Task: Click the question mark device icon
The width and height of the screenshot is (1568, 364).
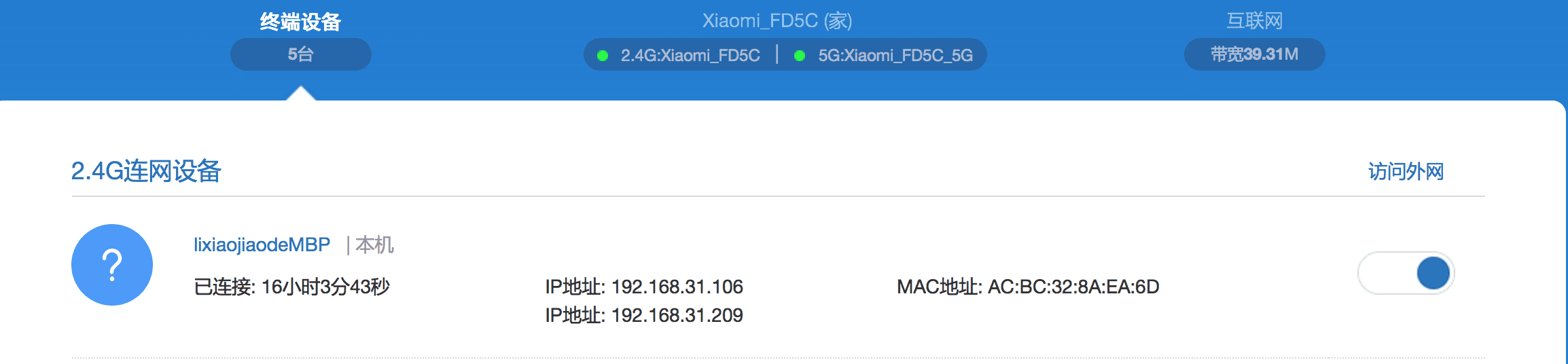Action: point(112,265)
